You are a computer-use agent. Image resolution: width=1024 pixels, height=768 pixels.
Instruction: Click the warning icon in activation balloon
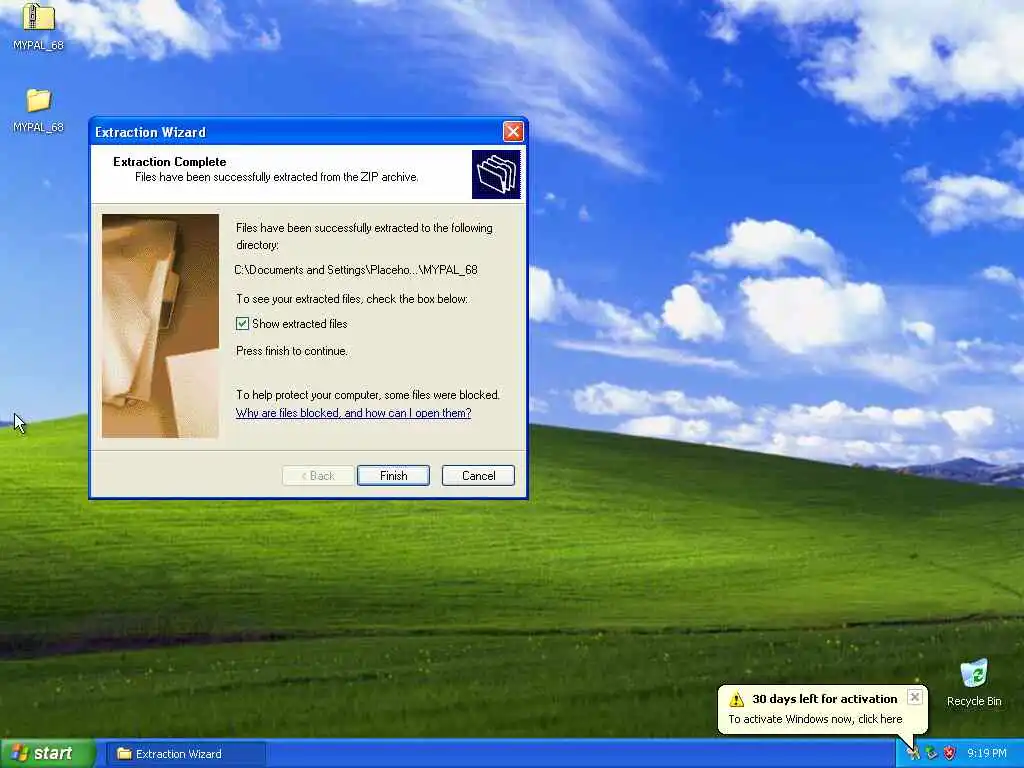[x=737, y=699]
